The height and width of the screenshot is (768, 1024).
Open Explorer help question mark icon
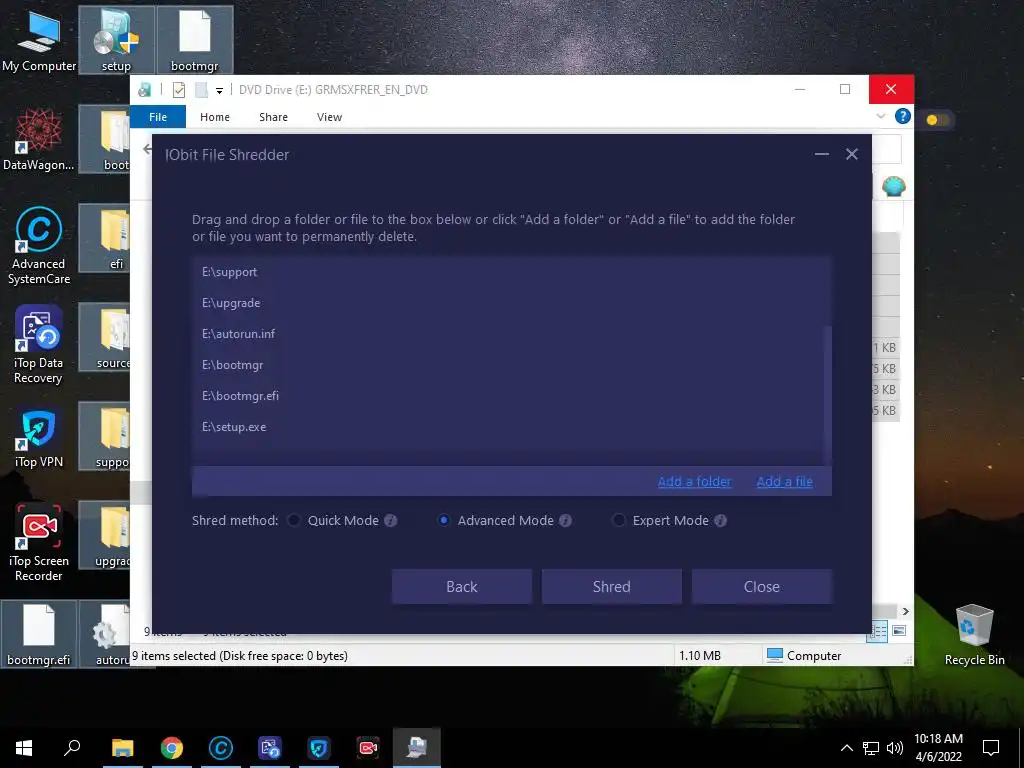(x=903, y=116)
